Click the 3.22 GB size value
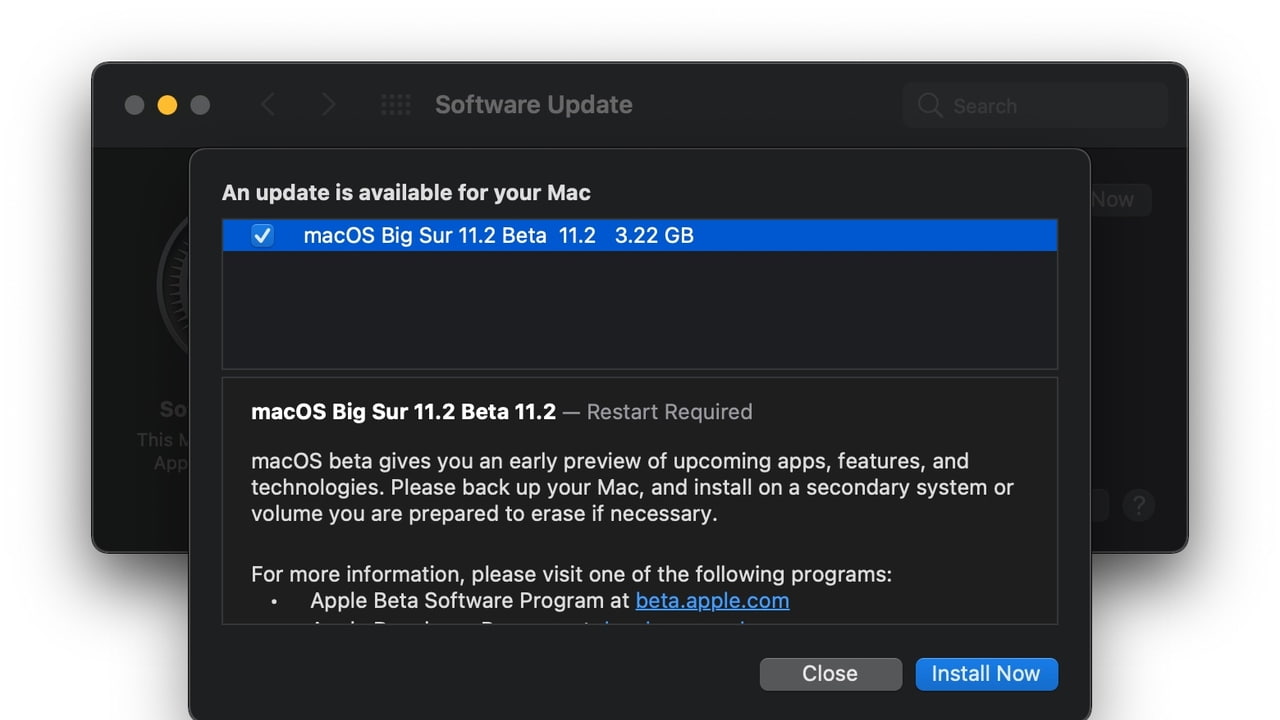 click(x=654, y=235)
